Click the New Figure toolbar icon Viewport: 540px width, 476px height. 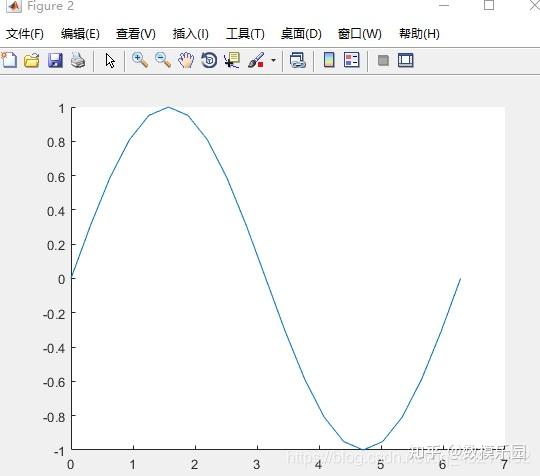[x=9, y=60]
